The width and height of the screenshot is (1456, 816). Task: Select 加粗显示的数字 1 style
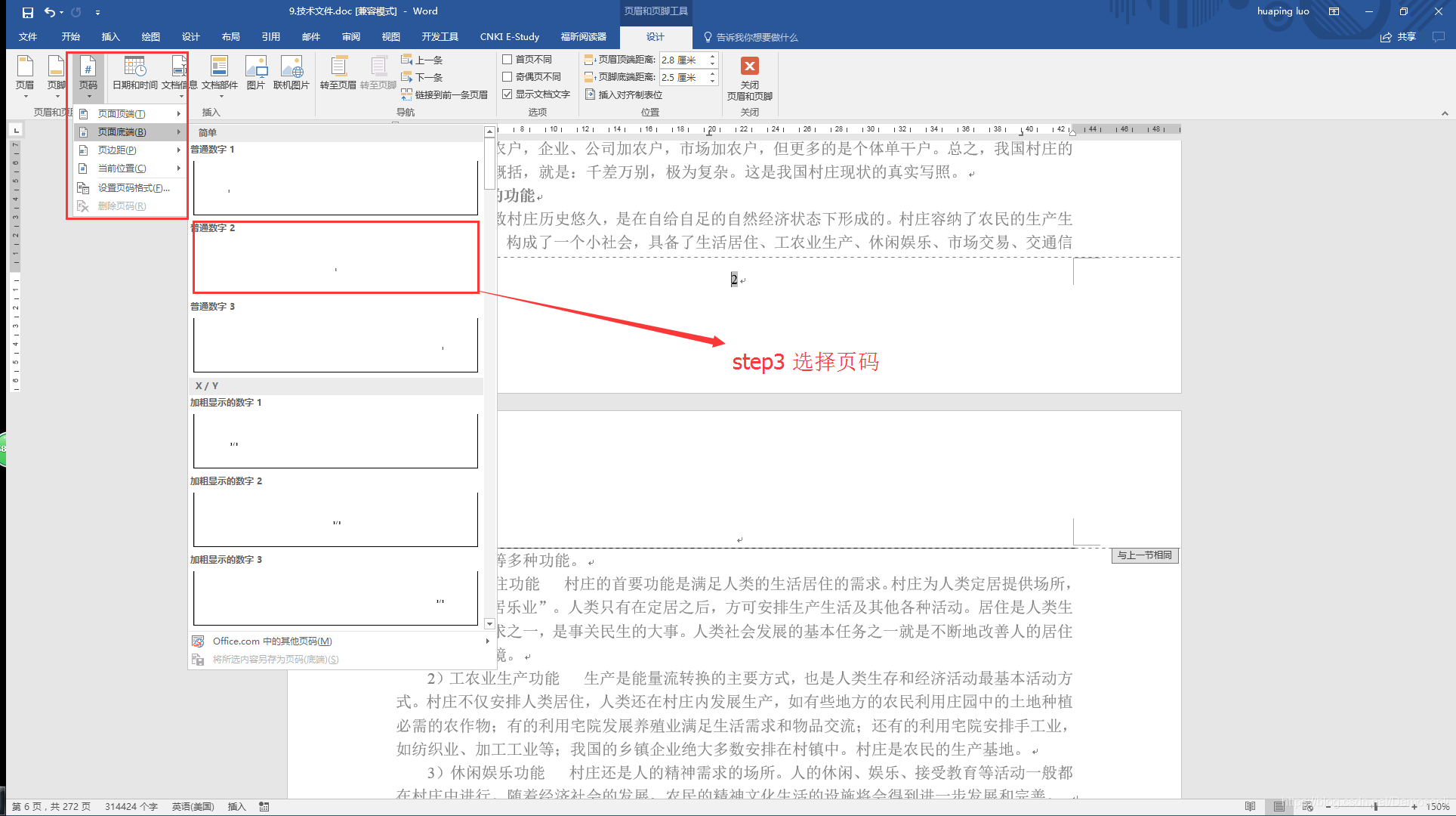[335, 440]
